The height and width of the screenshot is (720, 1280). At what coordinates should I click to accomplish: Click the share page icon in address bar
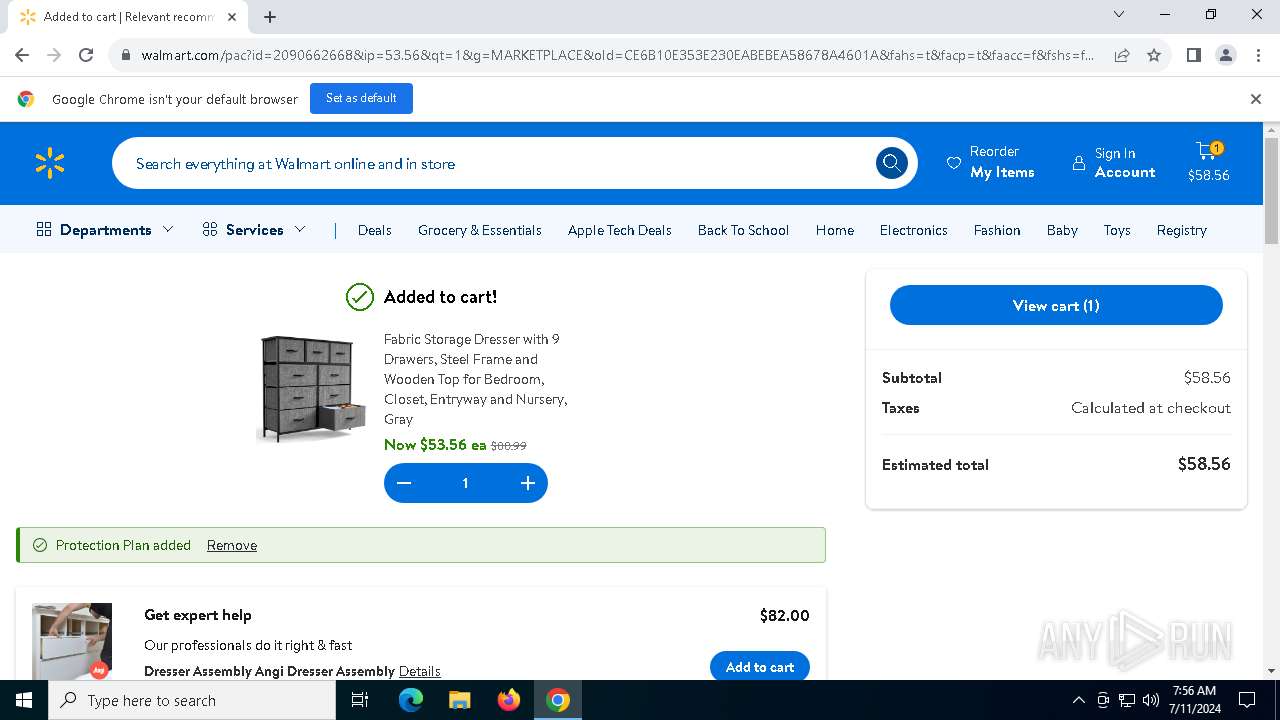1122,55
